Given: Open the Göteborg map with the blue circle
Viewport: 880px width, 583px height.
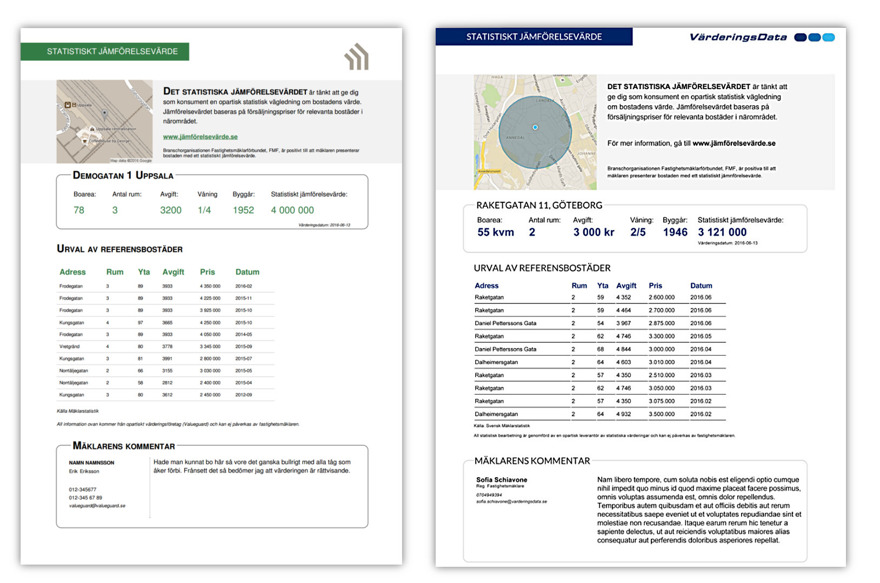Looking at the screenshot, I should point(535,132).
